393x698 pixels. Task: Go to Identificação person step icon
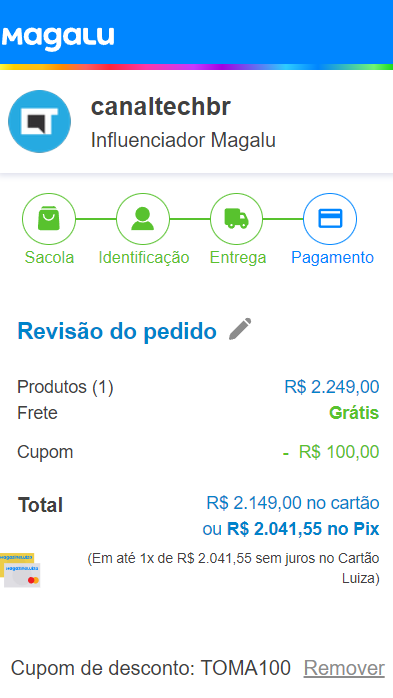coord(142,219)
